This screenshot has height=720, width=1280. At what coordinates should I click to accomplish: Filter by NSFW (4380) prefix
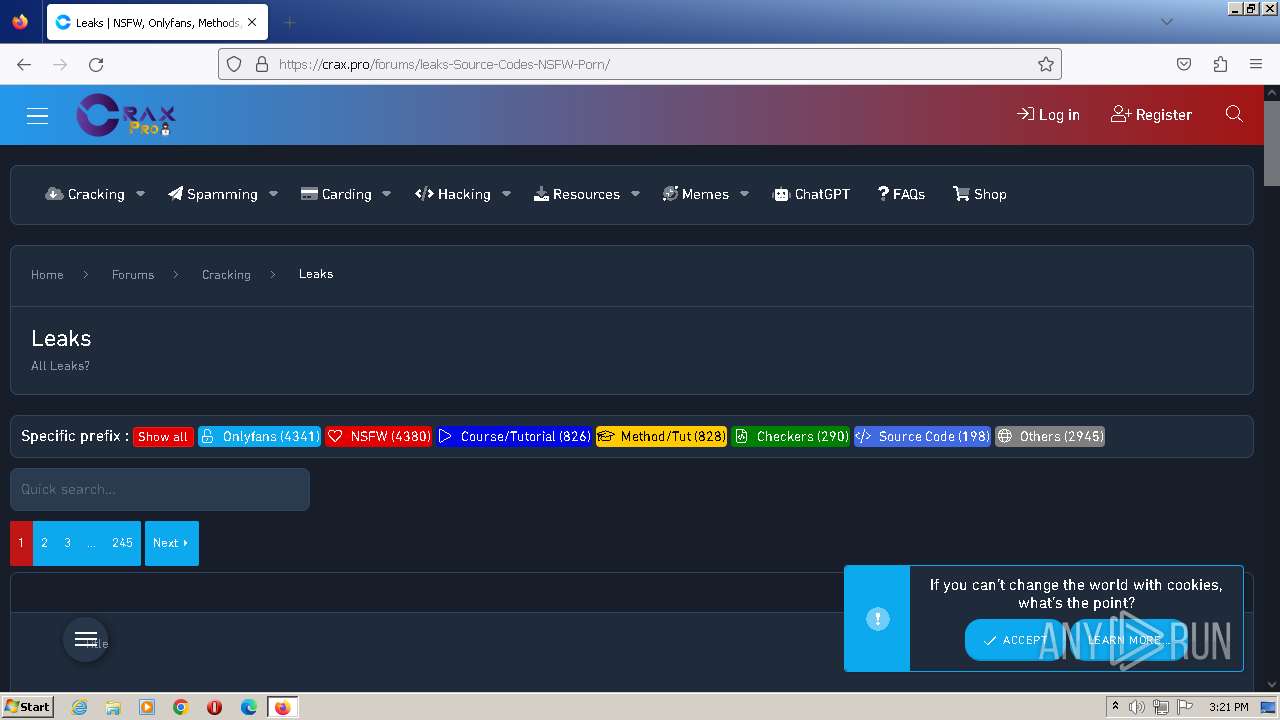pos(379,436)
